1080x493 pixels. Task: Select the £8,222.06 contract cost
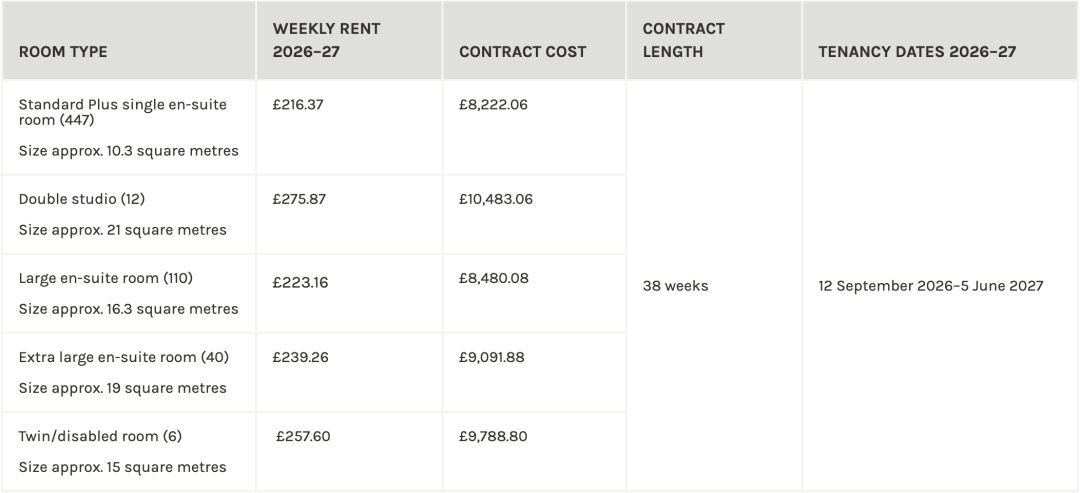[492, 105]
